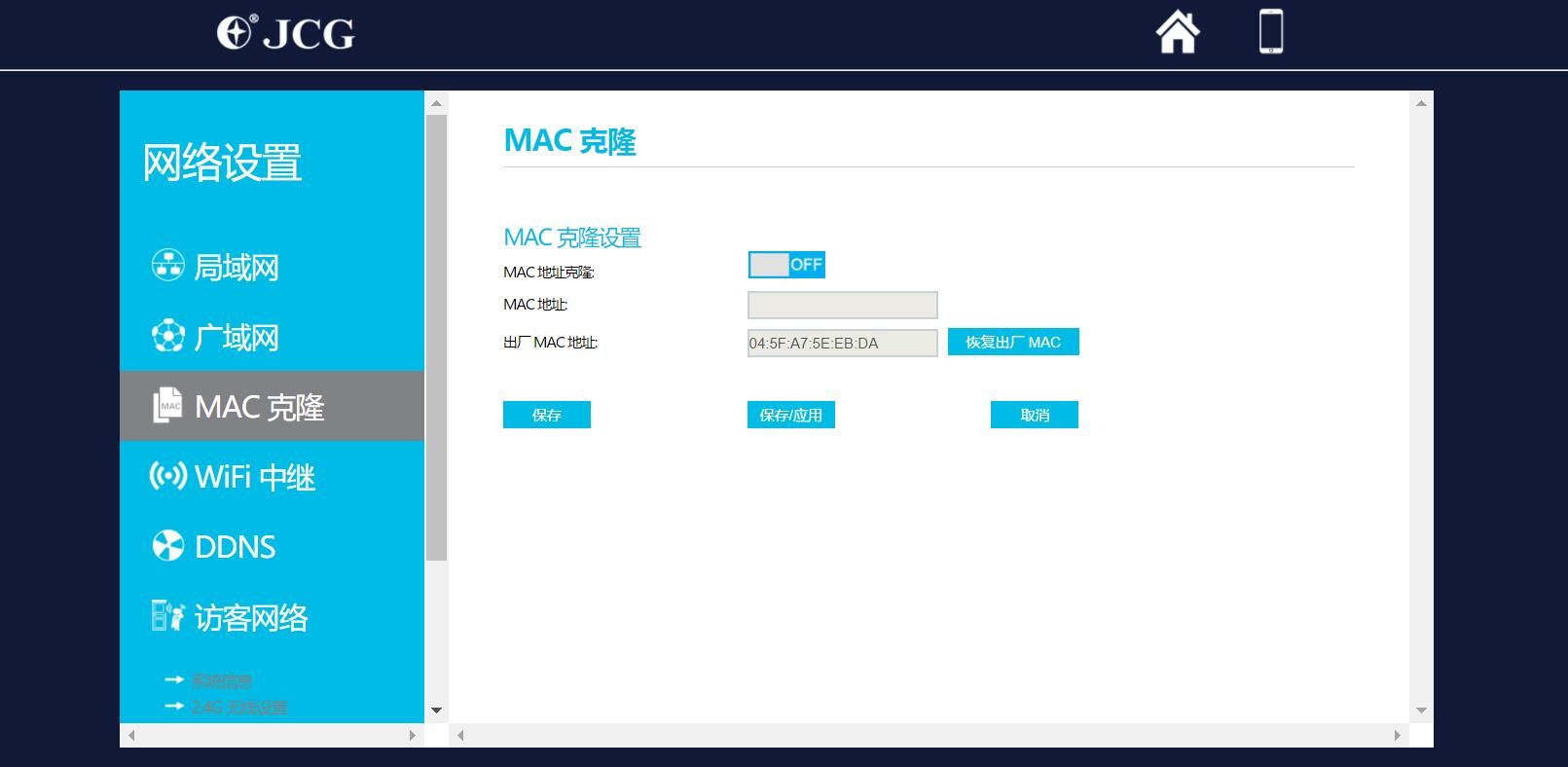Click the MAC 克隆 document icon

point(167,406)
